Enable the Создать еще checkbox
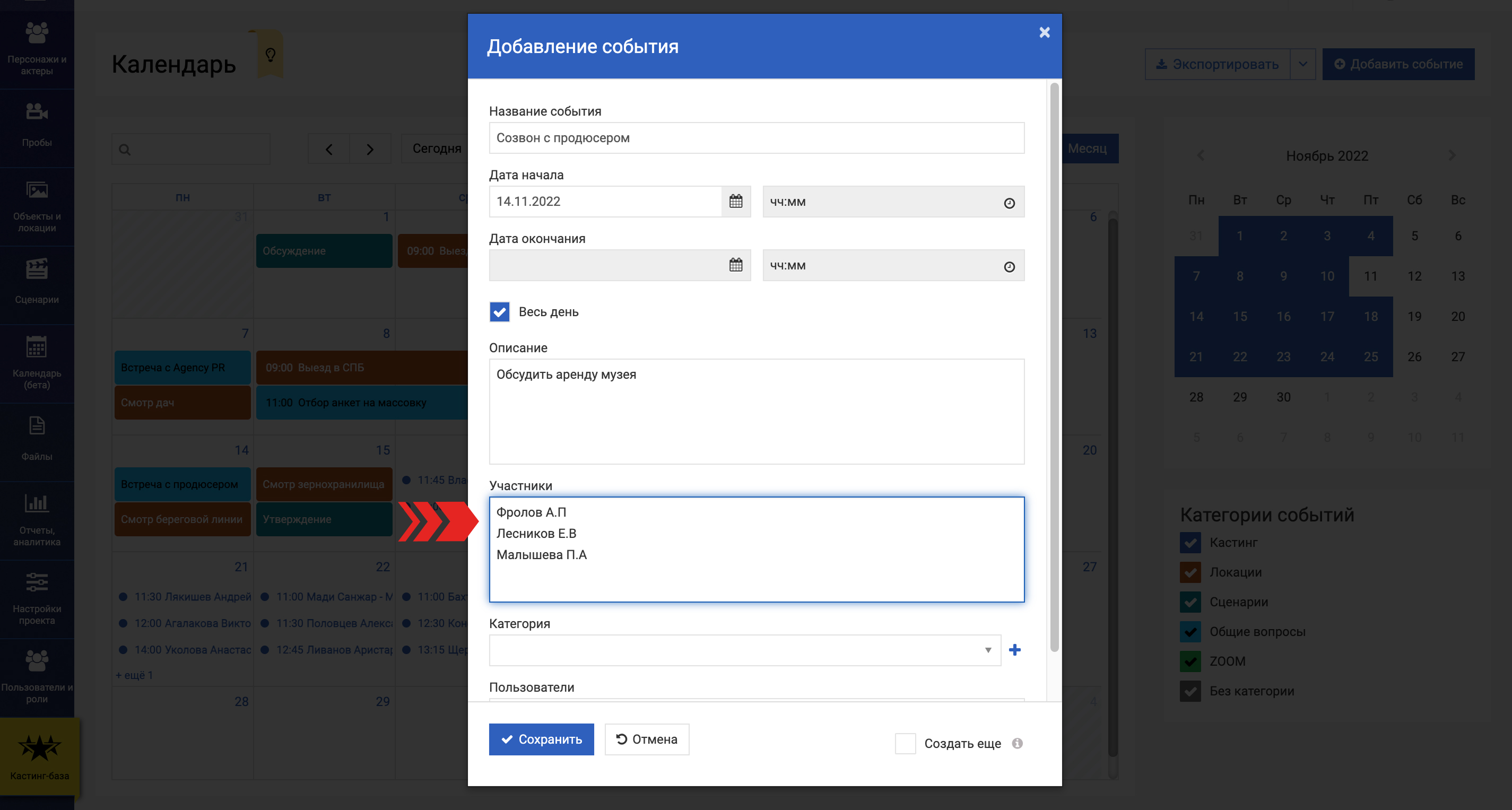Screen dimensions: 1512x810 coord(905,743)
